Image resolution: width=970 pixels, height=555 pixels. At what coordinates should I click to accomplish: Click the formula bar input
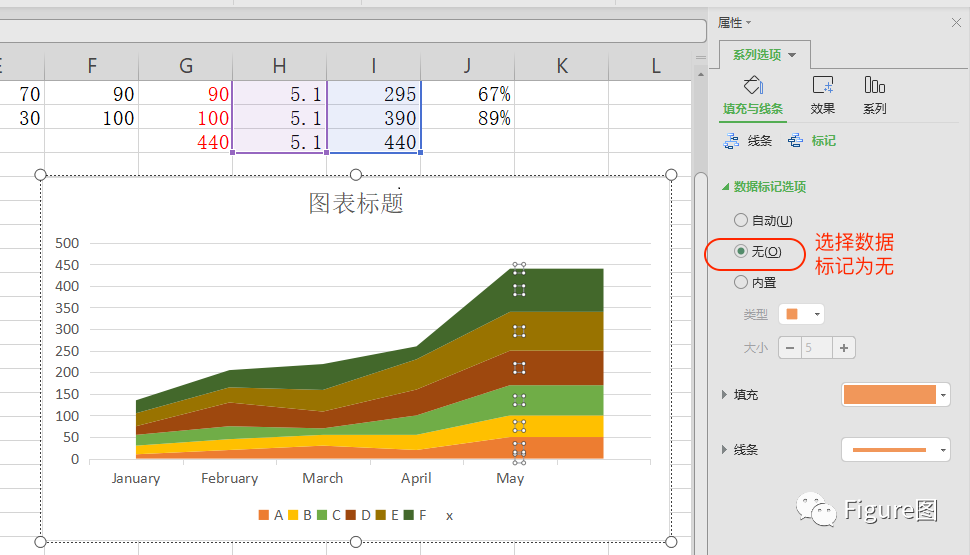tap(353, 31)
